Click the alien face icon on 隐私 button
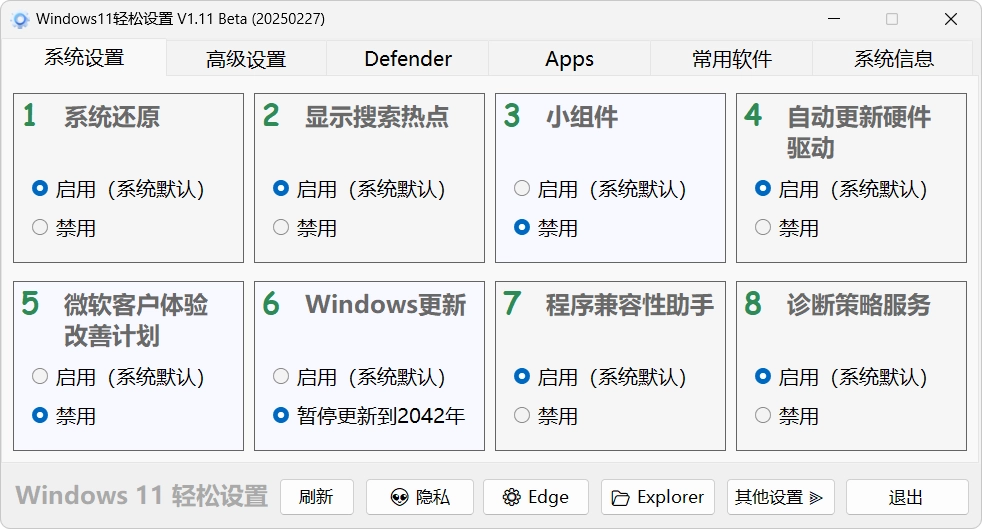Viewport: 982px width, 529px height. (x=400, y=498)
